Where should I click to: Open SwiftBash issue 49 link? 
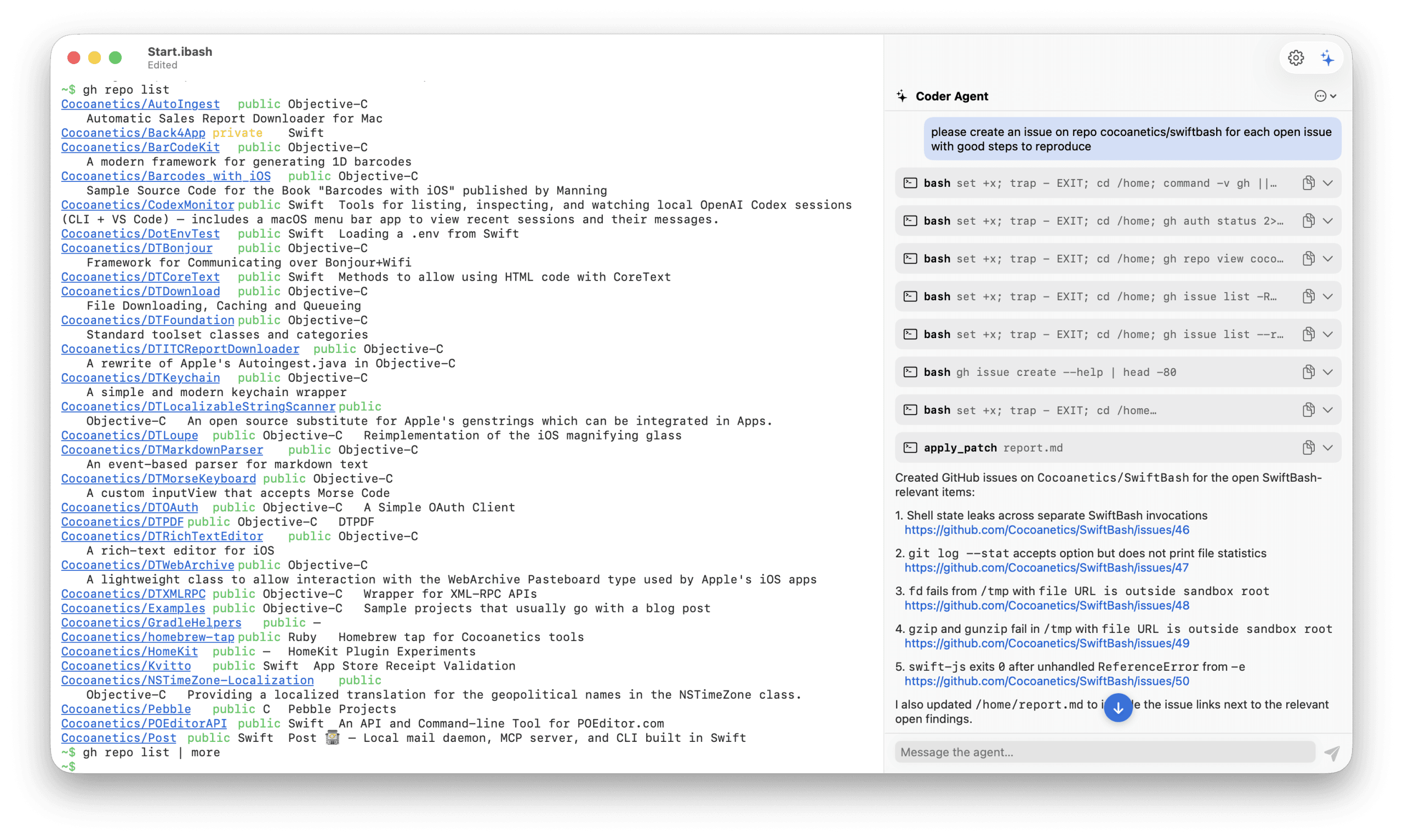point(1046,644)
